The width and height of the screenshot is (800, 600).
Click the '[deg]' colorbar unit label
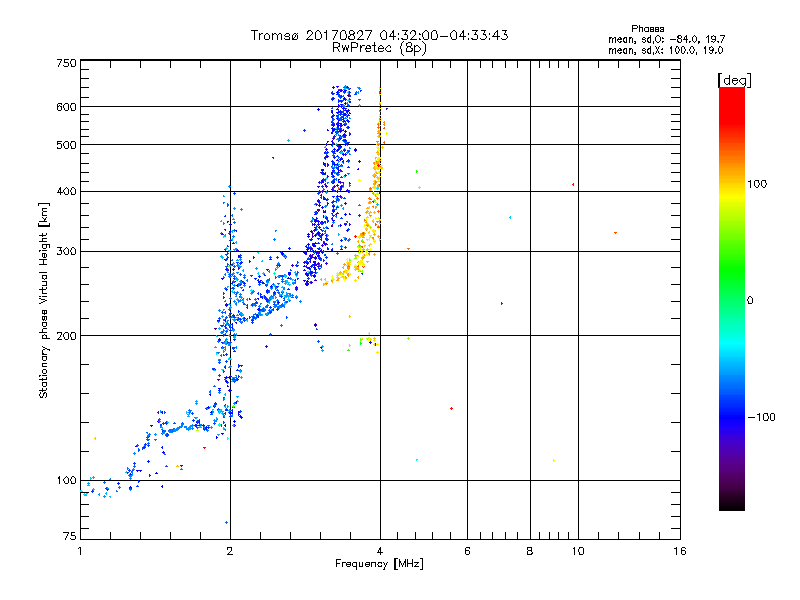734,80
